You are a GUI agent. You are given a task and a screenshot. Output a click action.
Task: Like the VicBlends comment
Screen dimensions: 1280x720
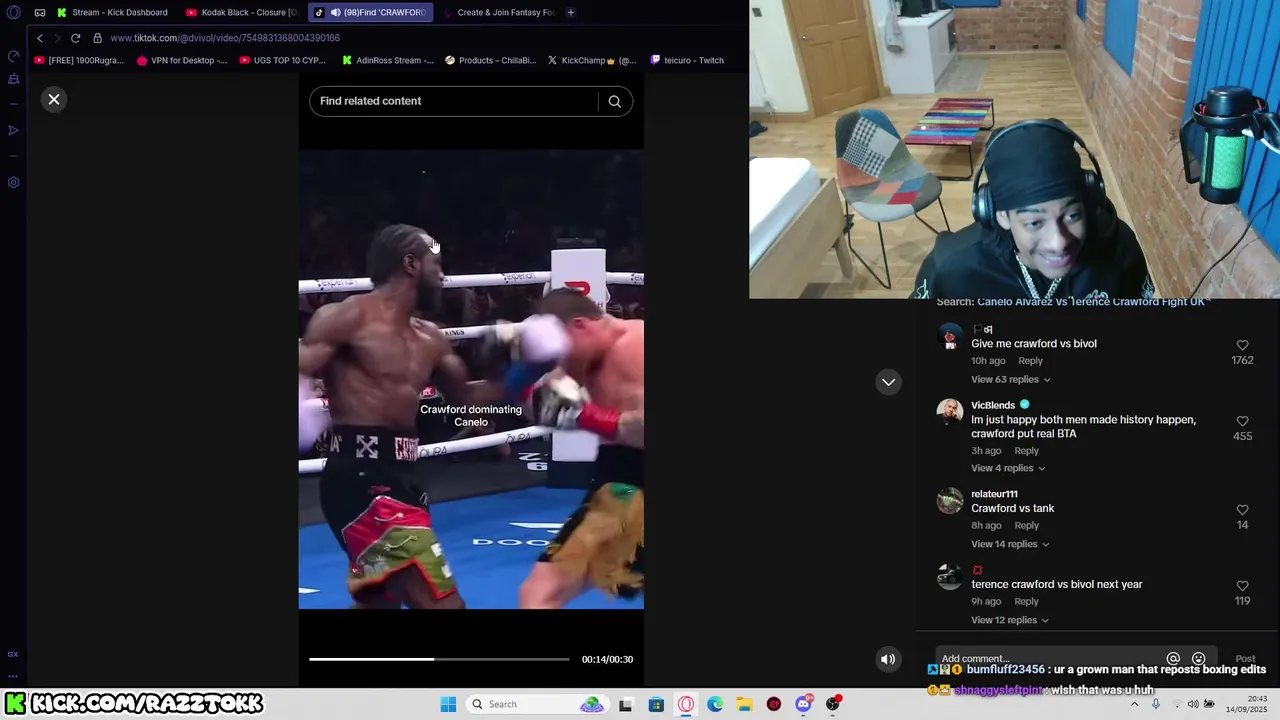(x=1242, y=421)
